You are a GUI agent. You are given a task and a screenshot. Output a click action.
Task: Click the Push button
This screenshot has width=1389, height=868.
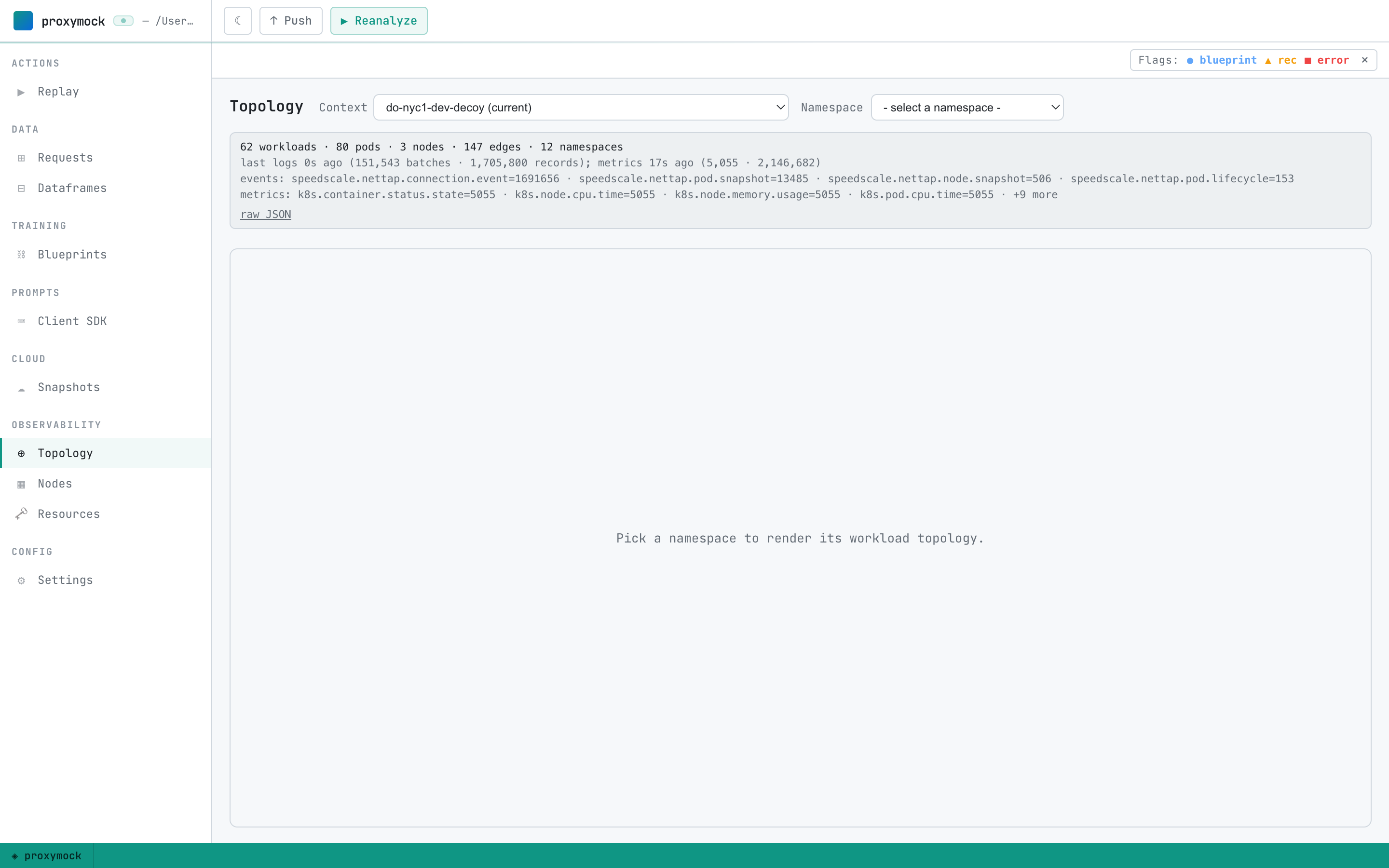tap(291, 21)
